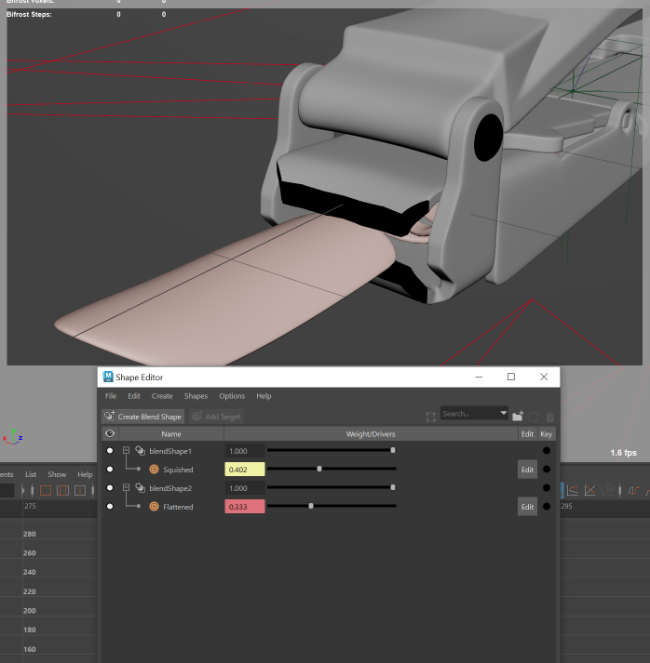This screenshot has width=650, height=663.
Task: Click the orange Squished target icon
Action: point(154,469)
